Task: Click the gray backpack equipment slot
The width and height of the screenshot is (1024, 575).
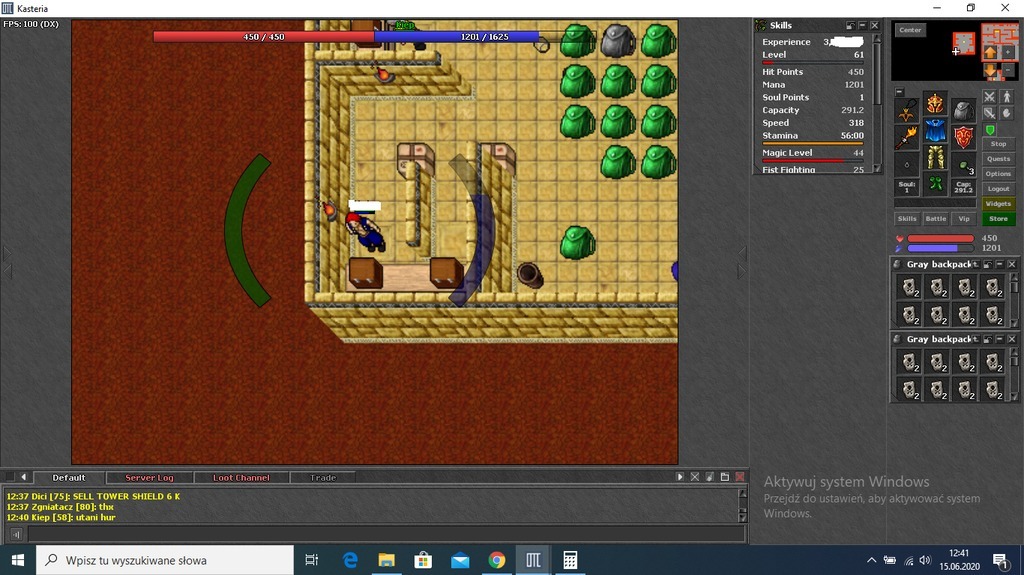Action: point(963,111)
